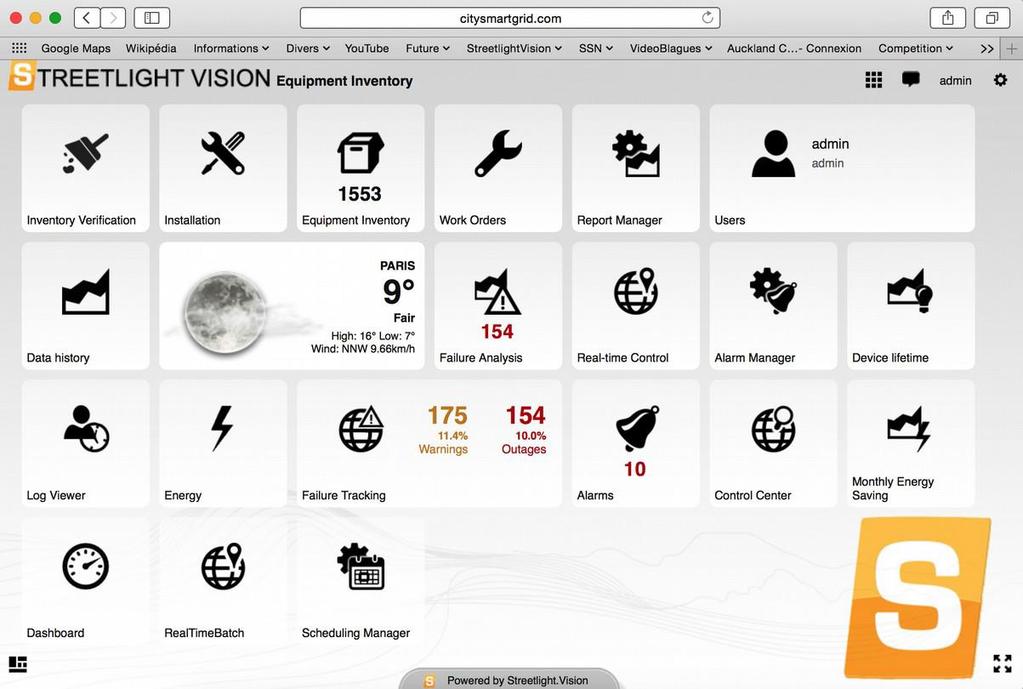The width and height of the screenshot is (1023, 689).
Task: Open the Work Orders wrench icon
Action: pos(498,153)
